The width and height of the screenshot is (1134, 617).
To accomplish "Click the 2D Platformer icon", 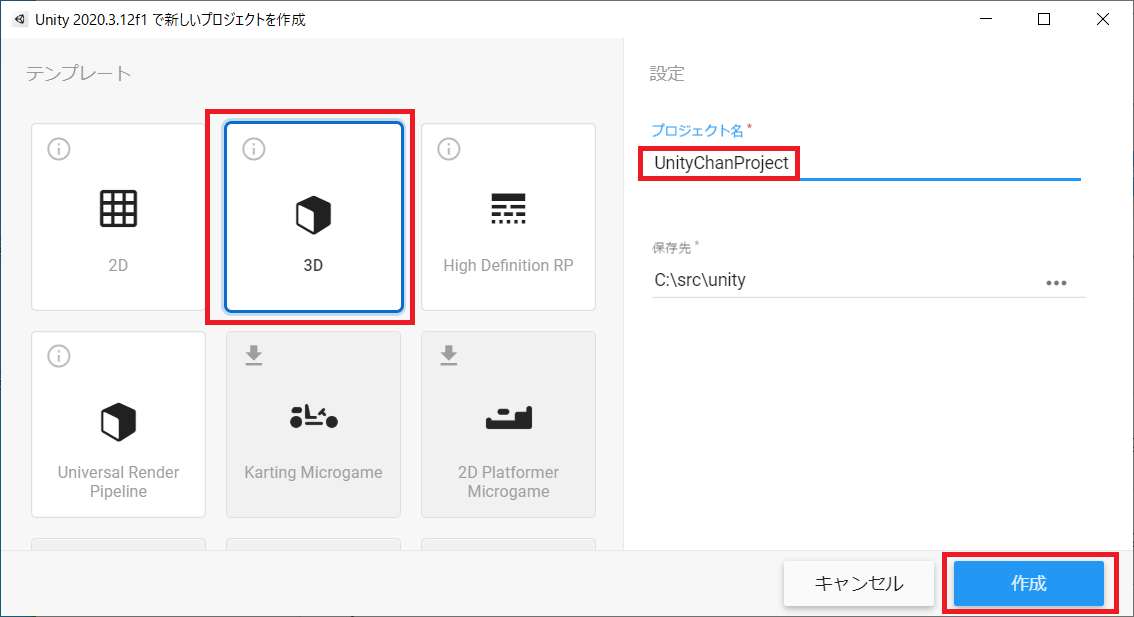I will coord(508,418).
